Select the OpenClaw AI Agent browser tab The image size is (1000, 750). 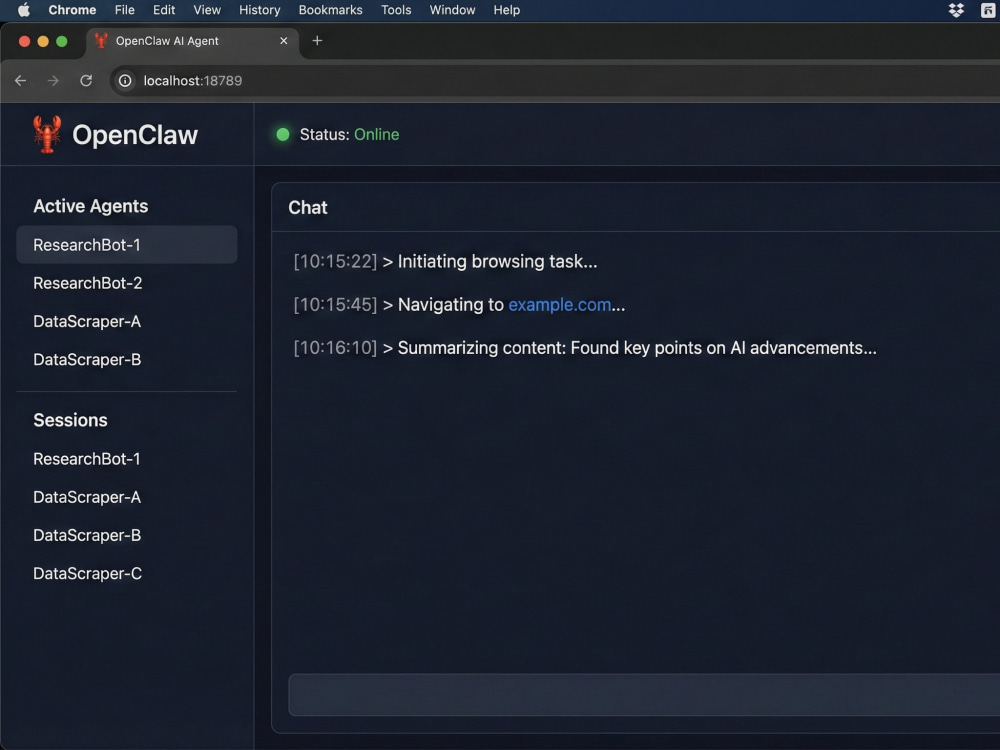coord(191,41)
